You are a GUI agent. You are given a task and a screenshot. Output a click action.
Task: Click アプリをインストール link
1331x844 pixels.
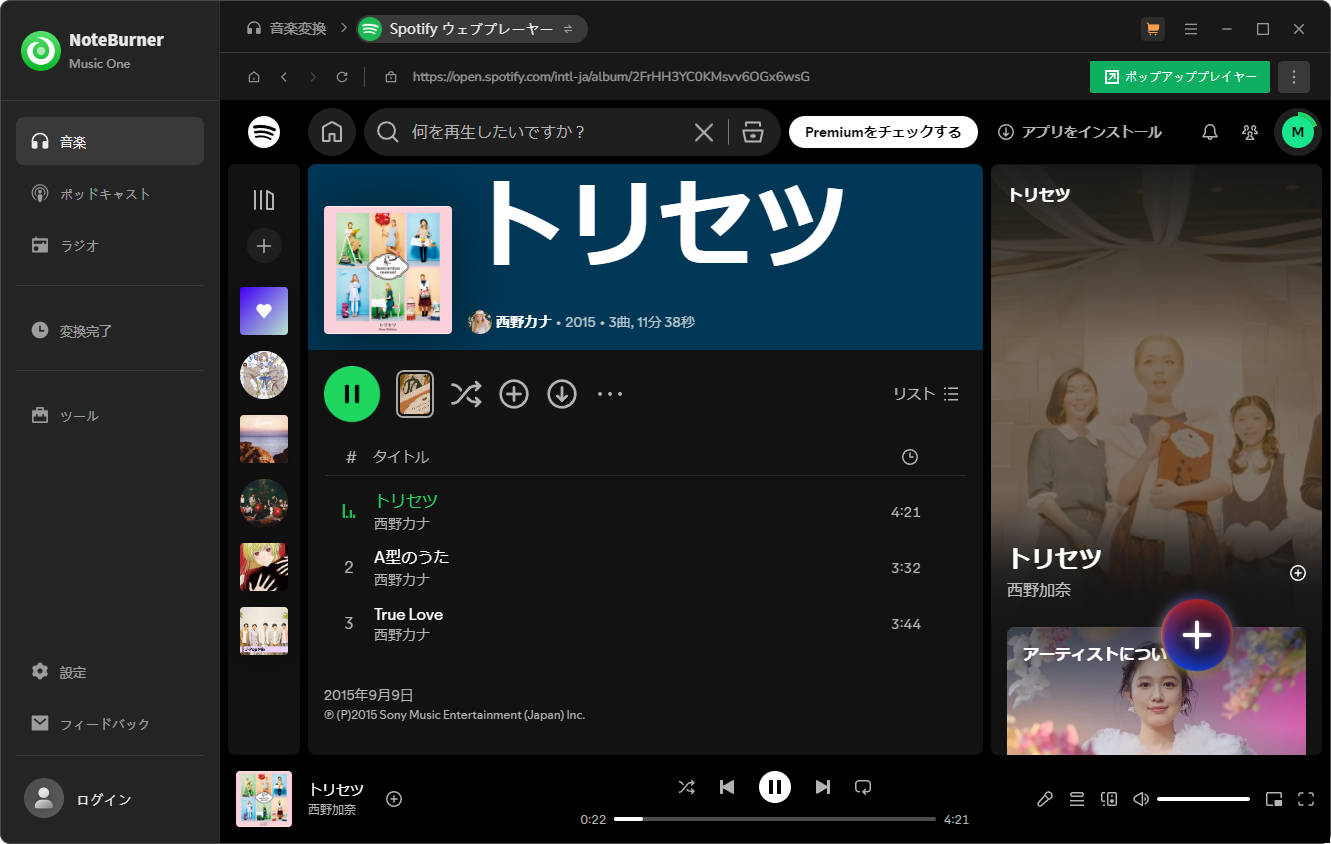[x=1080, y=132]
